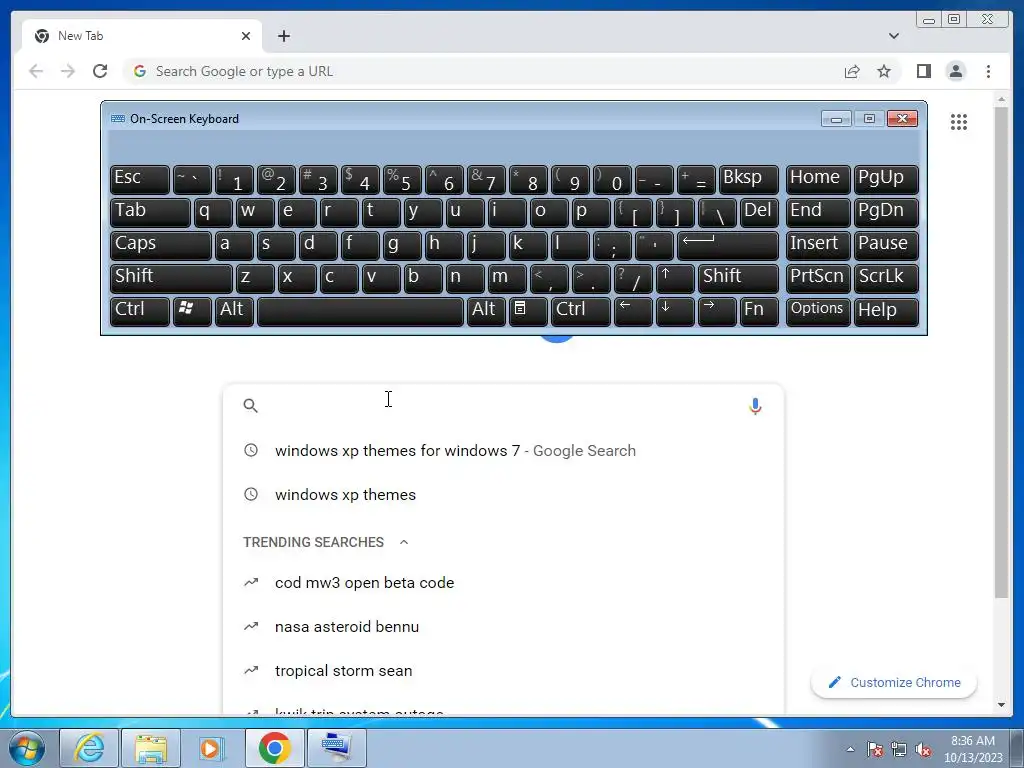The image size is (1024, 768).
Task: Open Chrome three-dot menu
Action: pos(988,71)
